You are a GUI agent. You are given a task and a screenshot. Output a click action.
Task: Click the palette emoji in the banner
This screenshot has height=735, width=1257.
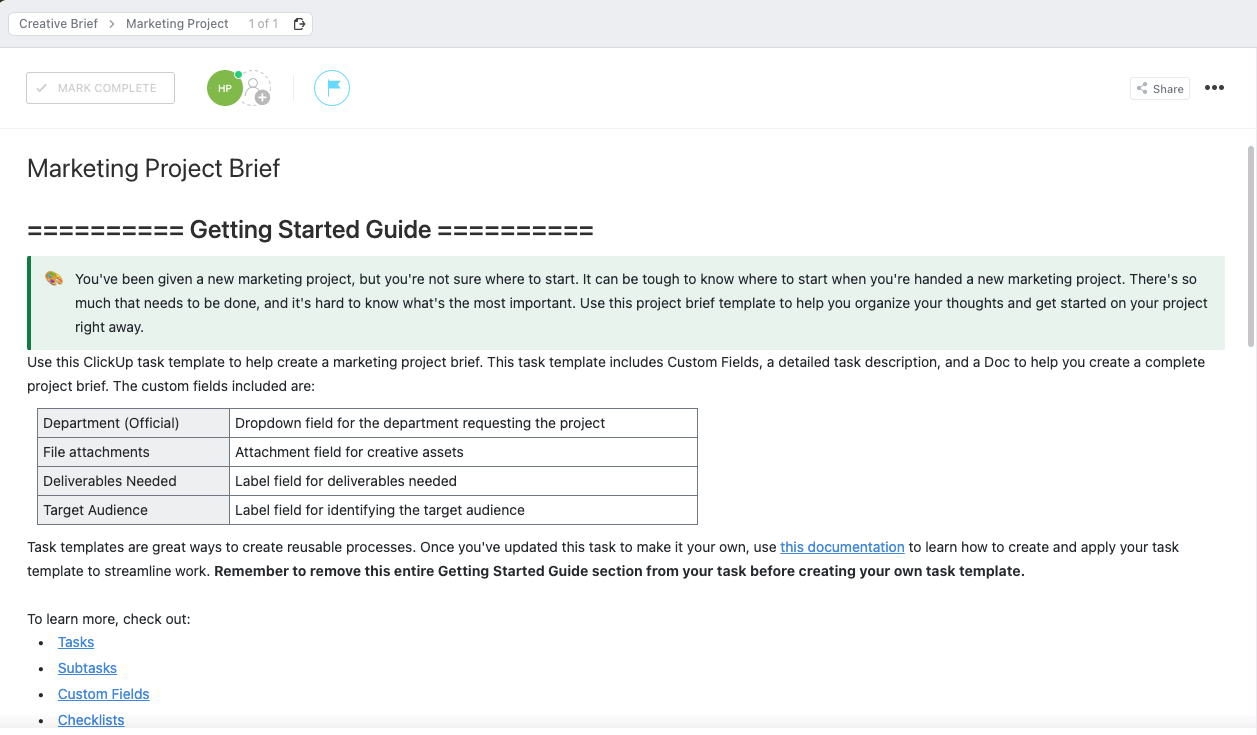click(54, 279)
